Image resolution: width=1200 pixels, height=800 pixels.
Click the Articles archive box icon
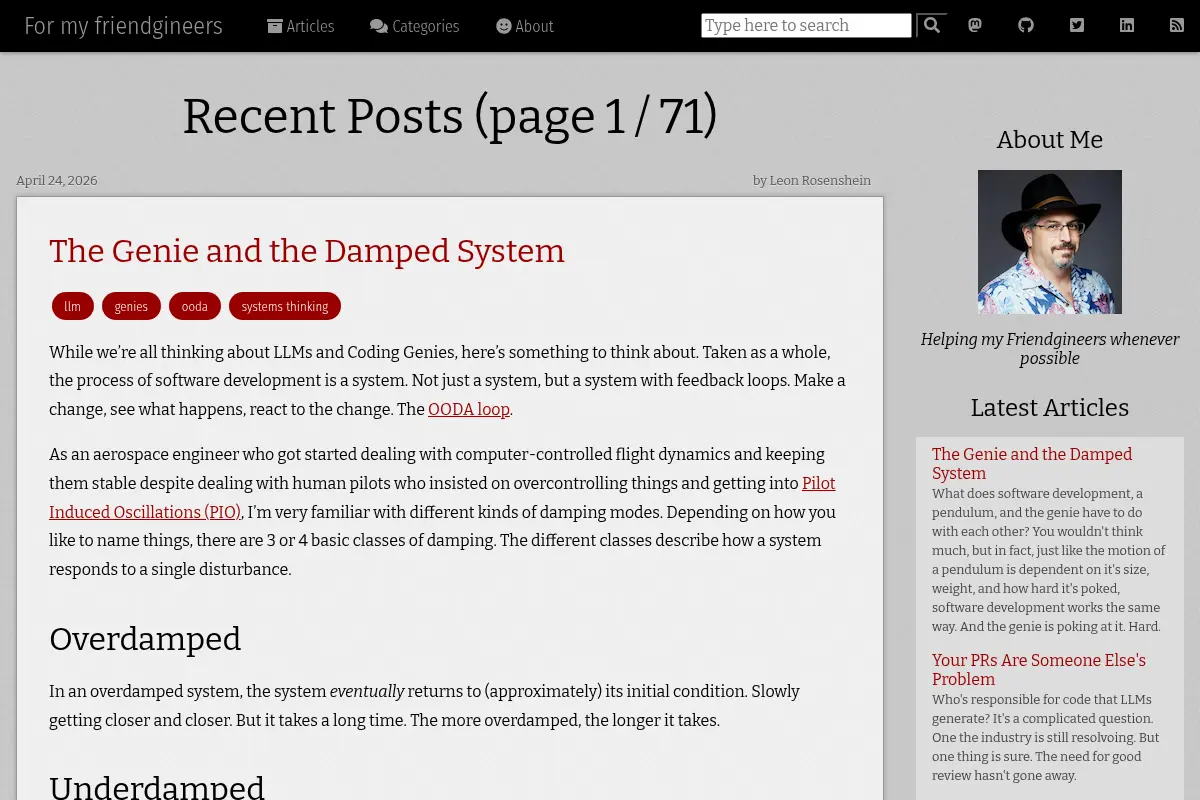tap(275, 26)
